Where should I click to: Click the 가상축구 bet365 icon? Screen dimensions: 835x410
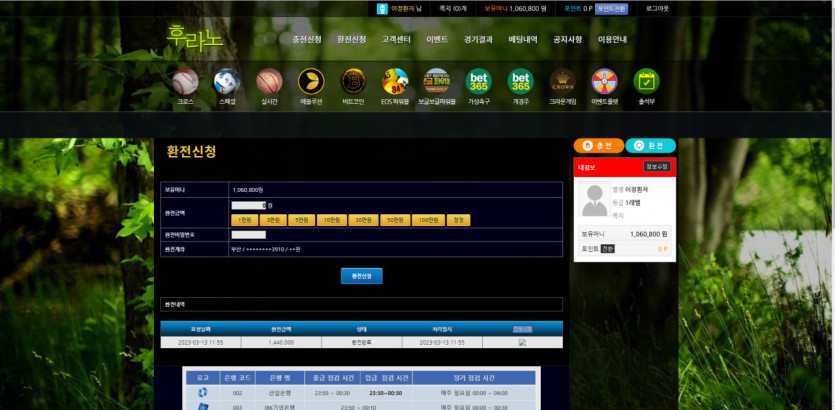click(x=478, y=81)
